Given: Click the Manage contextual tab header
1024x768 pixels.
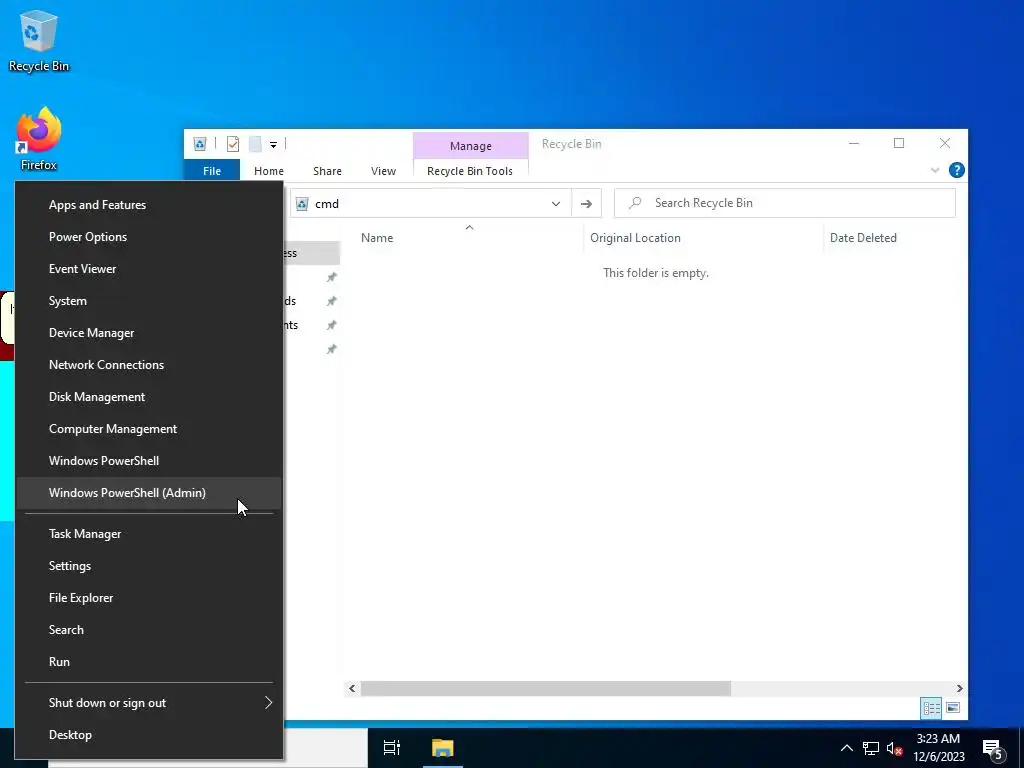Looking at the screenshot, I should tap(470, 146).
